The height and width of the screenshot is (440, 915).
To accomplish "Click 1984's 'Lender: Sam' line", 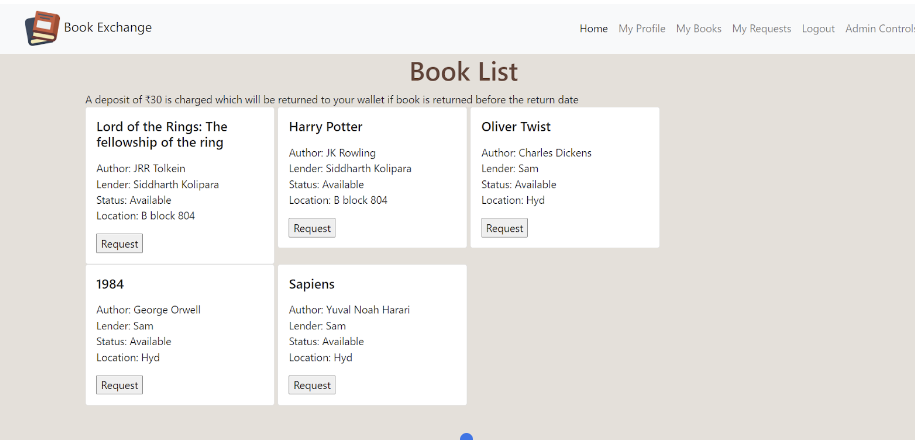I will [x=124, y=326].
